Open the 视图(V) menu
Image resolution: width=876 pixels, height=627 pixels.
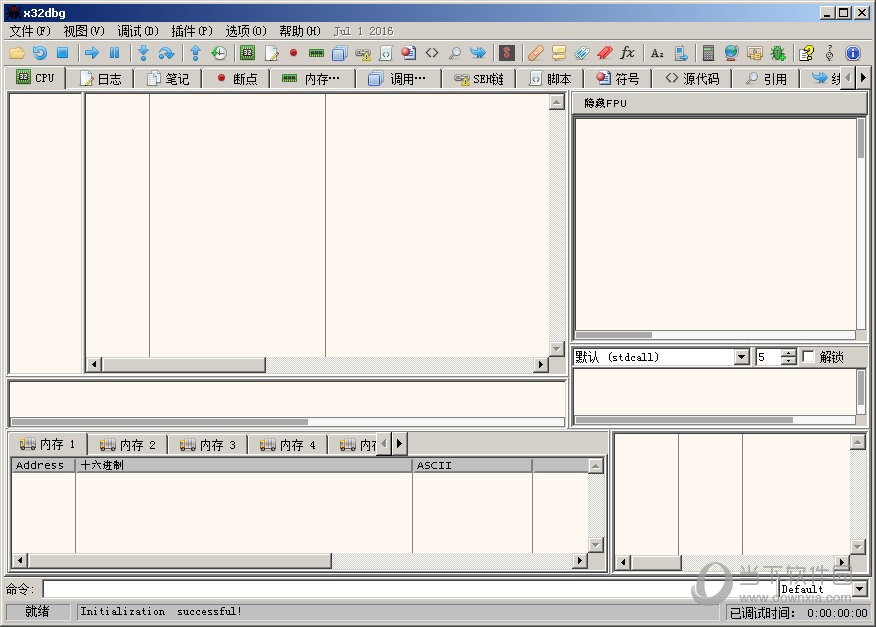[x=84, y=31]
